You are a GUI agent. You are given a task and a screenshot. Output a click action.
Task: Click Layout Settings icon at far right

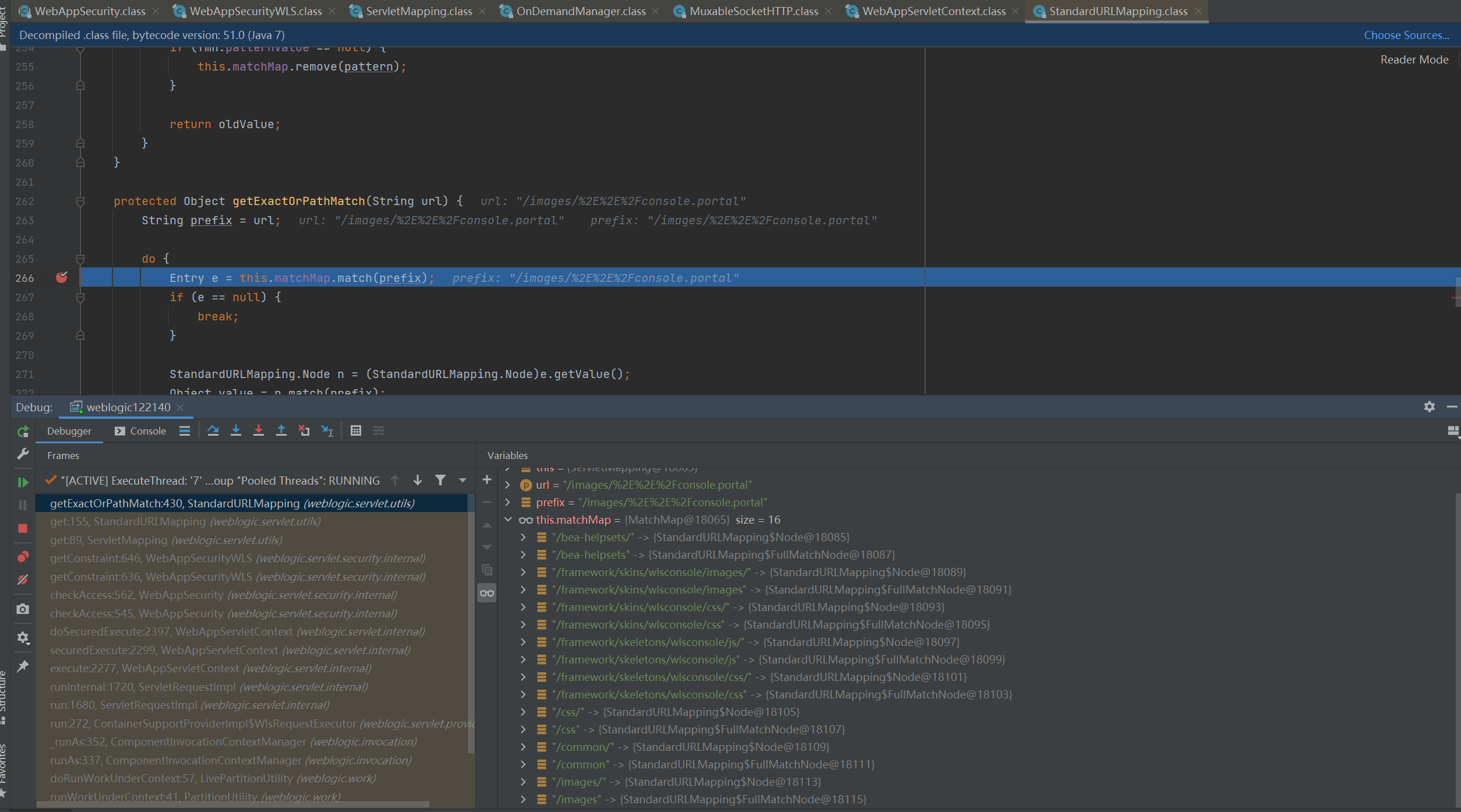coord(1453,431)
